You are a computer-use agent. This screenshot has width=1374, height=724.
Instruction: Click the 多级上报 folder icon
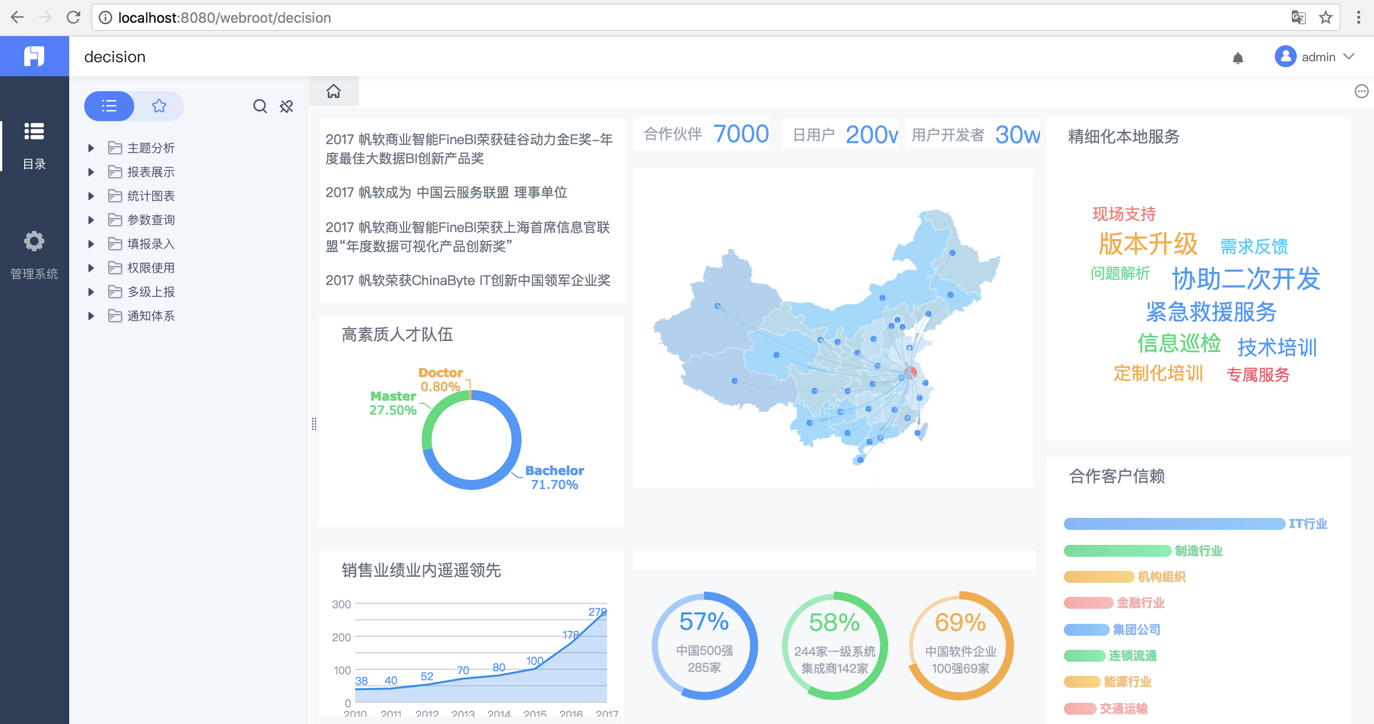tap(115, 292)
